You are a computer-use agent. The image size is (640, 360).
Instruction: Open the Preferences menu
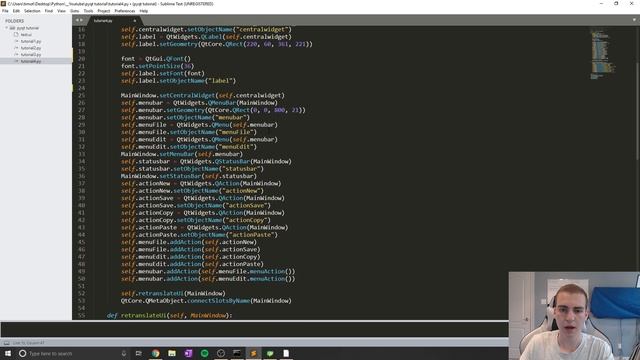pos(124,11)
